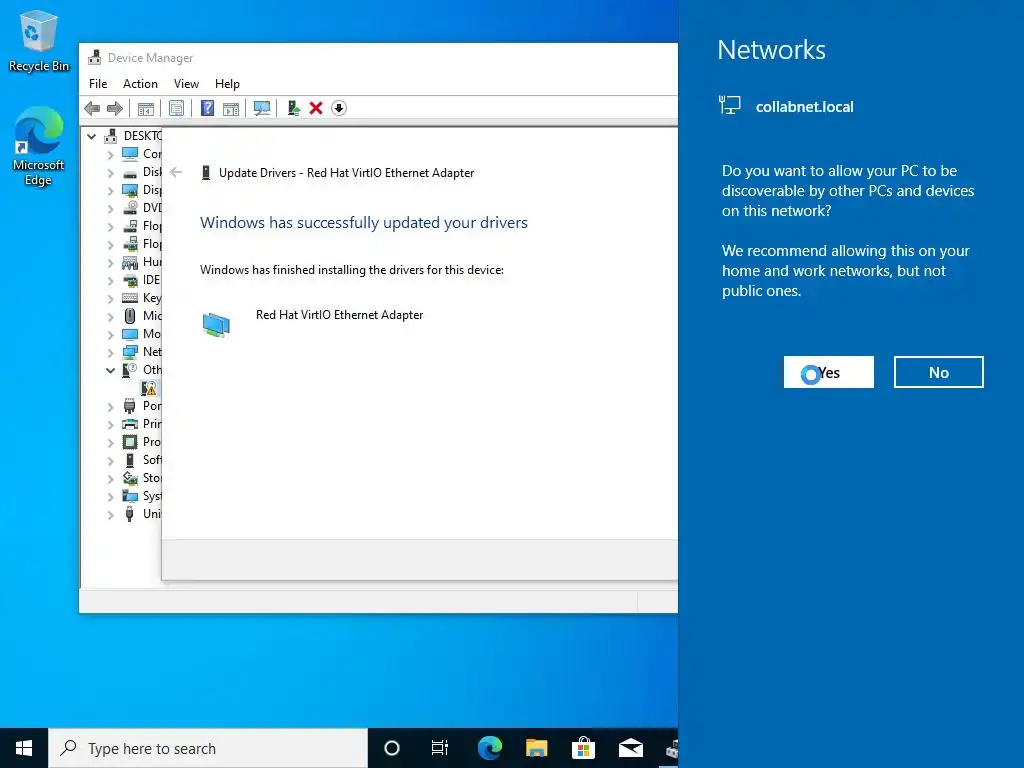Select the System devices tree row
1024x768 pixels.
[x=142, y=496]
